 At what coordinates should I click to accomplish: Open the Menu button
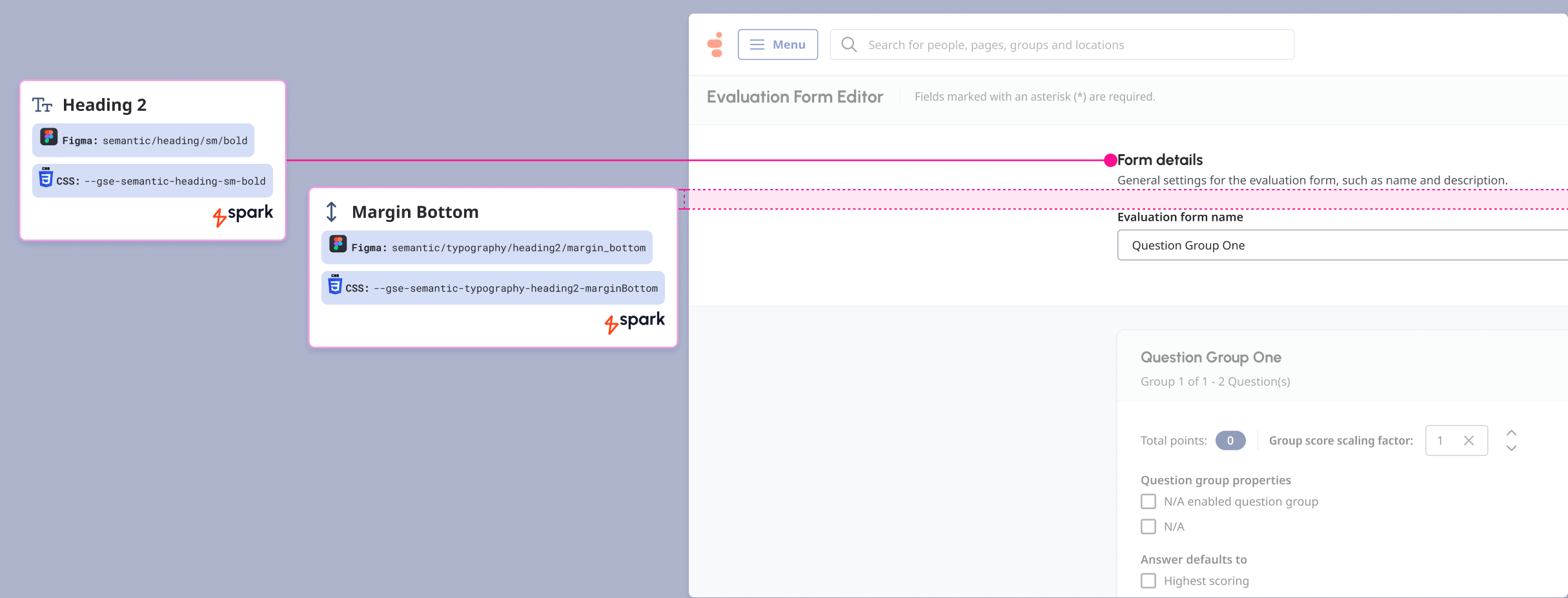point(778,45)
